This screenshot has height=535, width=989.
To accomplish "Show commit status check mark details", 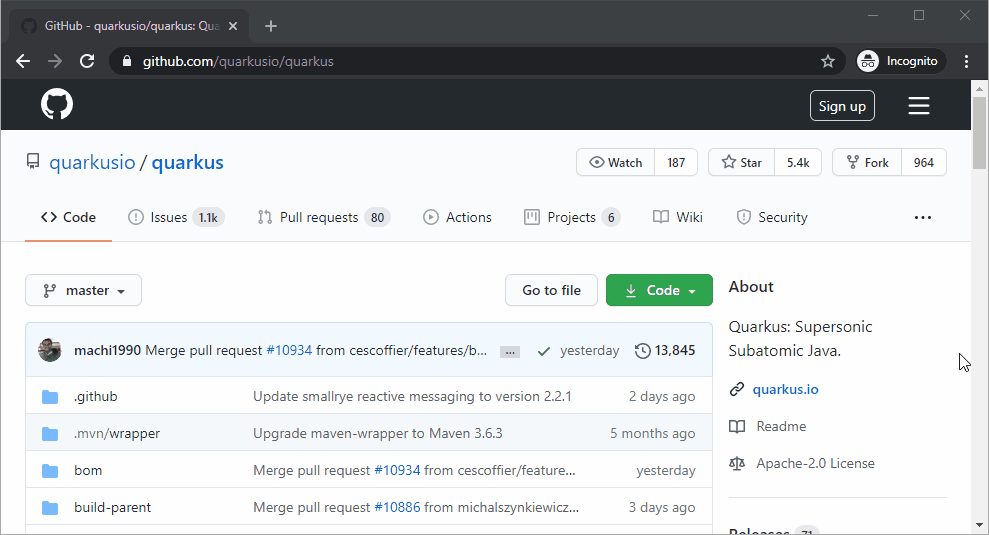I will pos(544,351).
